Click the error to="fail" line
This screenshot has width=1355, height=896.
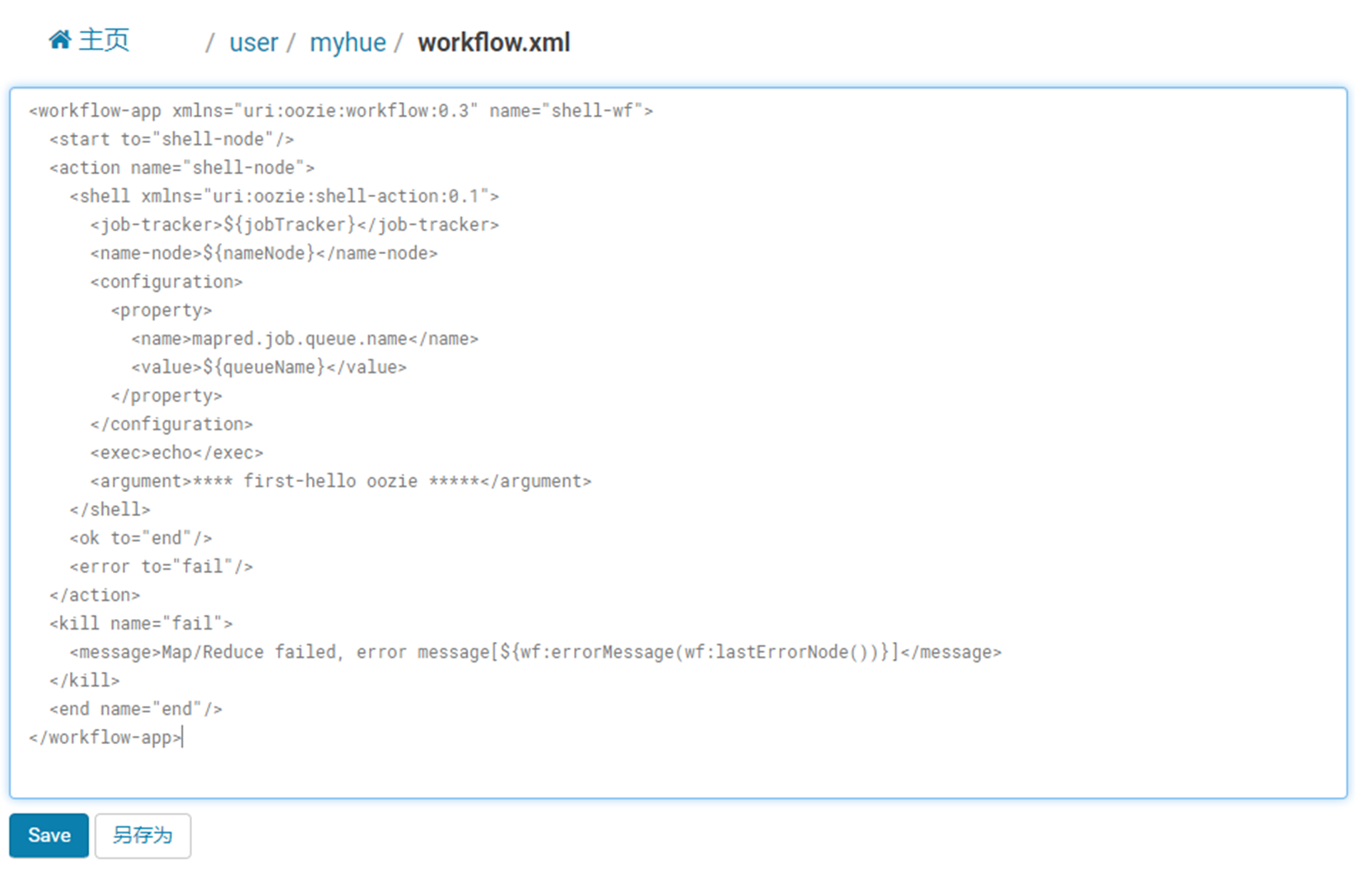click(161, 567)
